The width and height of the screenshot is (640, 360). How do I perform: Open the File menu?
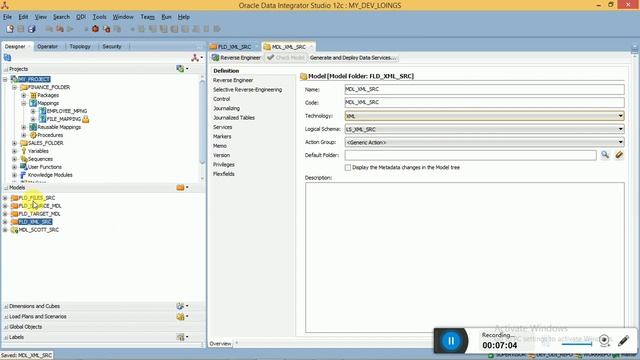pos(7,17)
